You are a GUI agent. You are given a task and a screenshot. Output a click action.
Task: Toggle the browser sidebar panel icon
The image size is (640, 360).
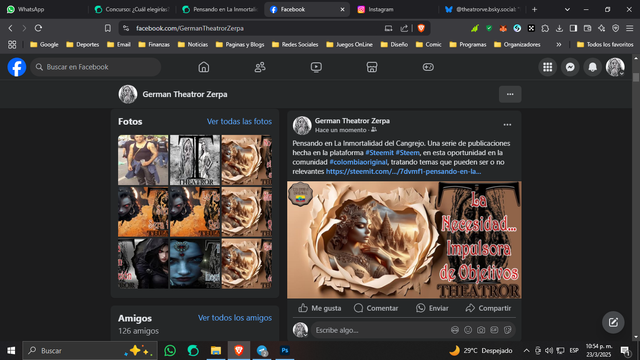pos(573,28)
